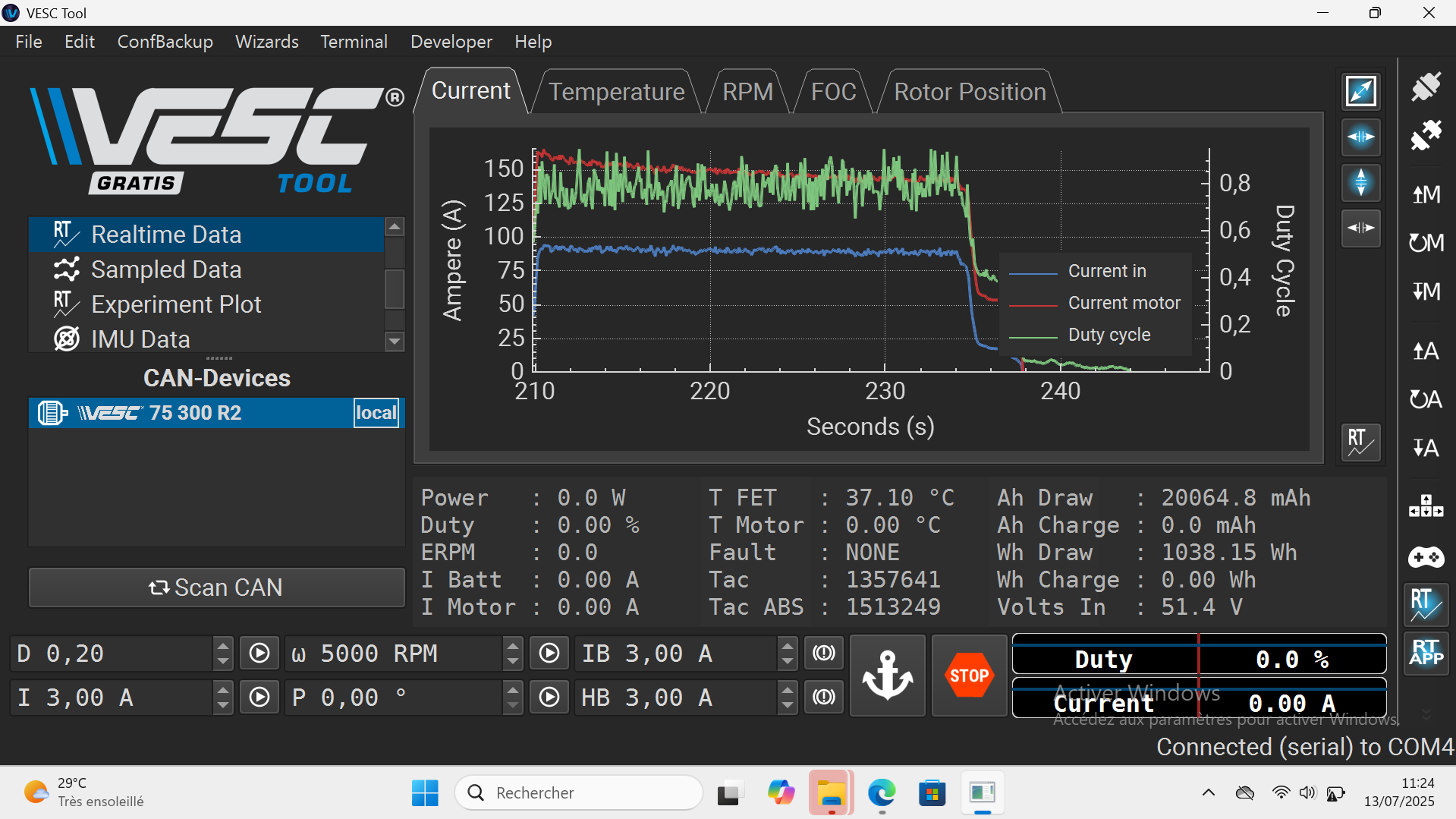Toggle horizontal zoom on the plot

[x=1360, y=137]
